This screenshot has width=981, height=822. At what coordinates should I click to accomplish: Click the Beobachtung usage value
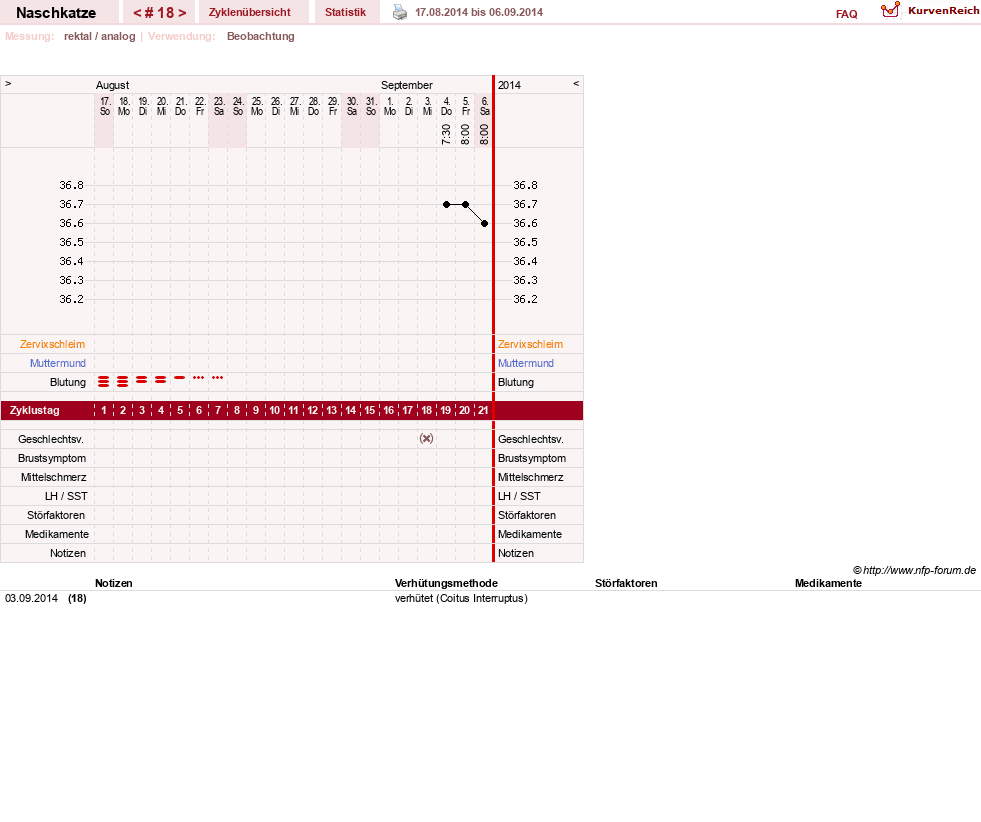261,36
